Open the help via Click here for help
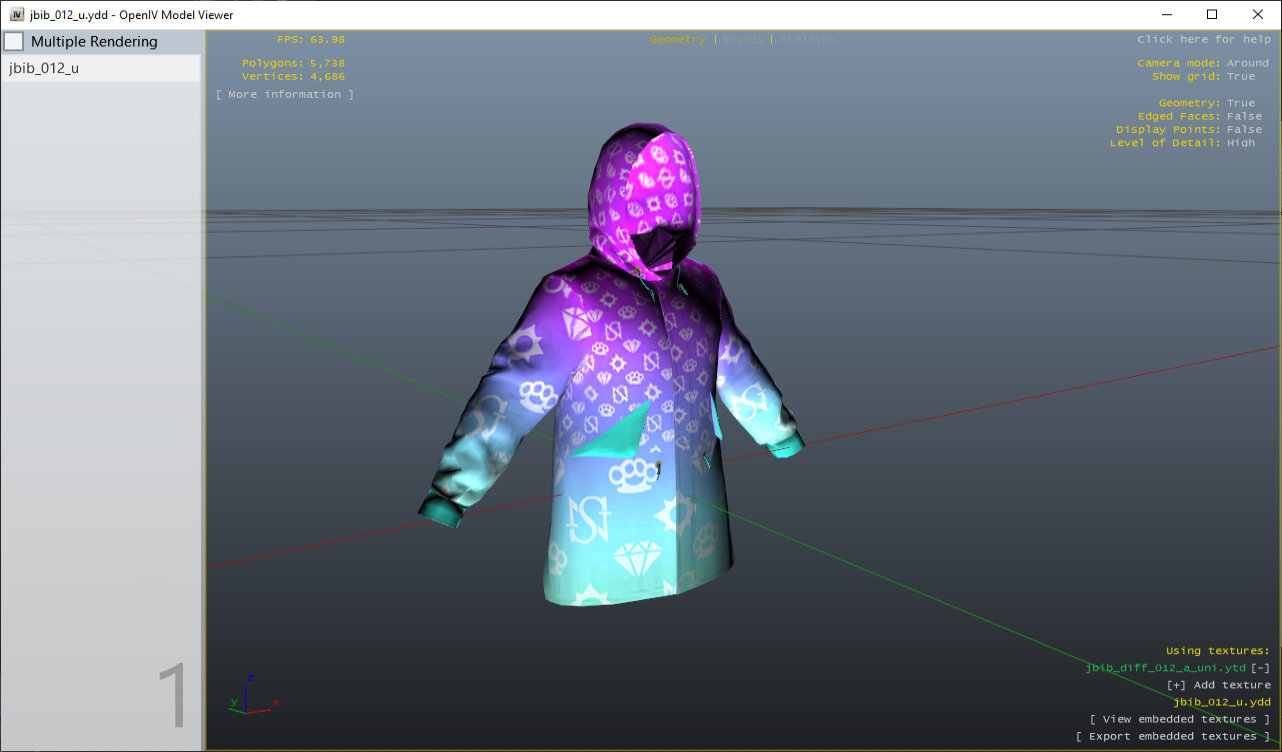The width and height of the screenshot is (1282, 752). [1203, 39]
